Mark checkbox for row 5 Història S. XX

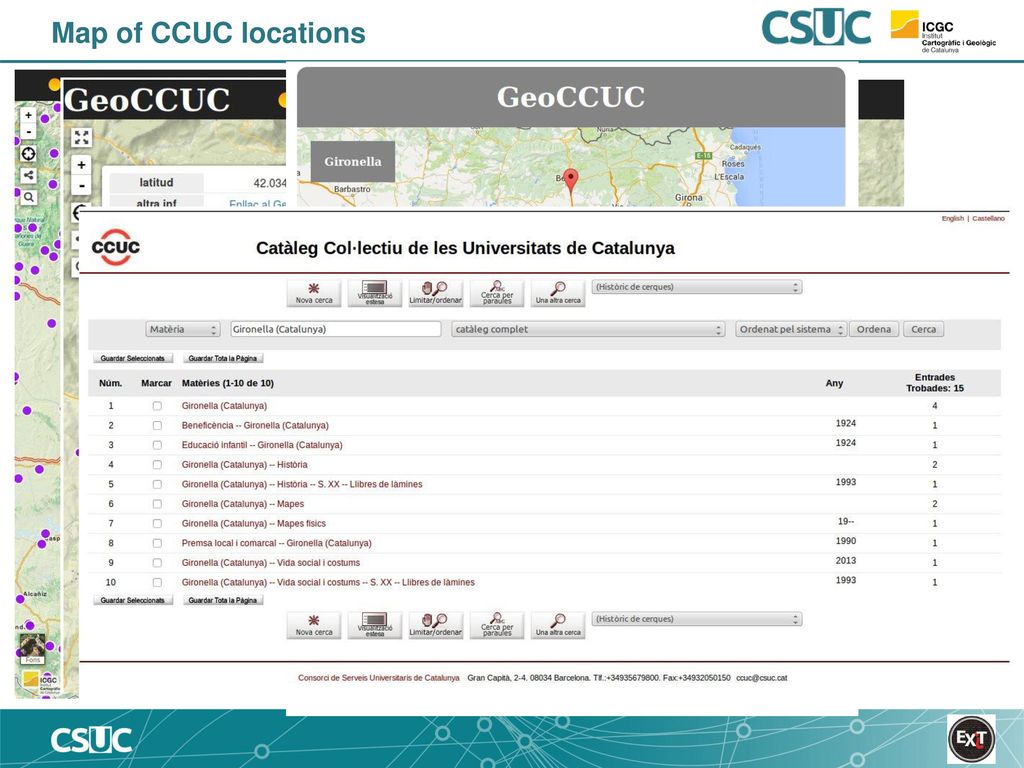click(157, 484)
